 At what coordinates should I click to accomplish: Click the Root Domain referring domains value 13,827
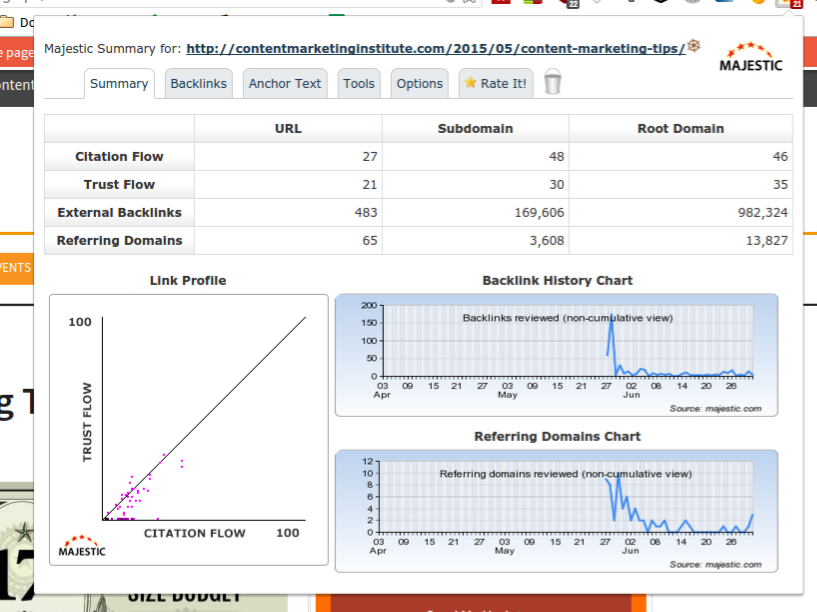tap(767, 241)
